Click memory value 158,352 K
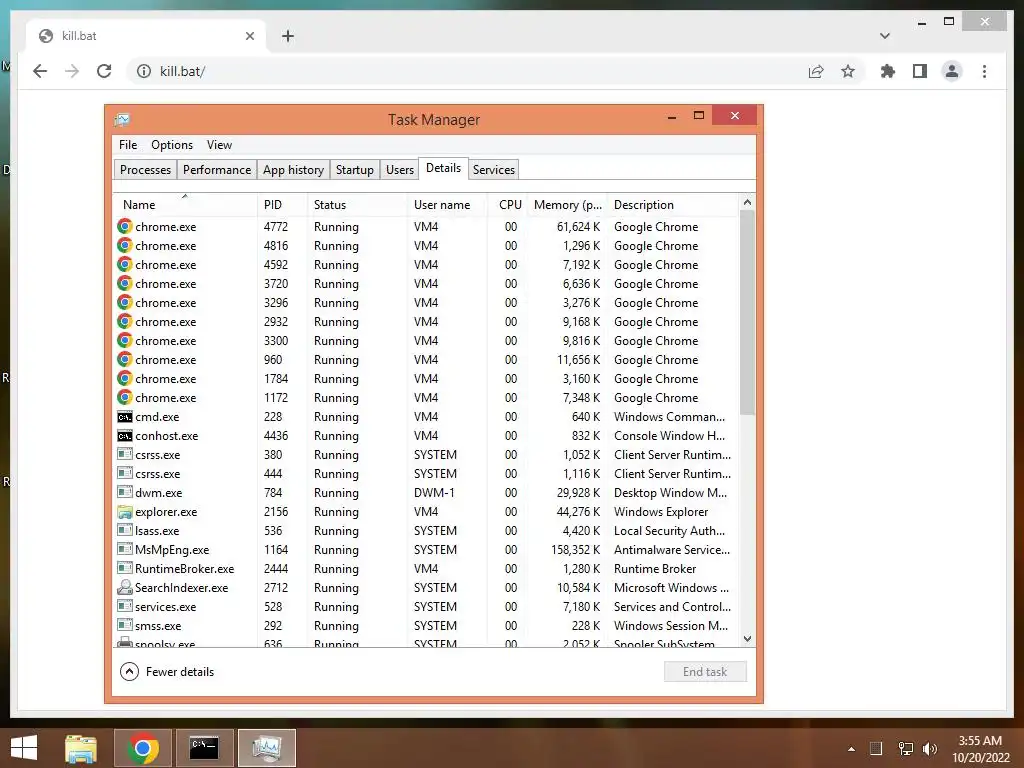This screenshot has height=768, width=1024. [x=575, y=550]
